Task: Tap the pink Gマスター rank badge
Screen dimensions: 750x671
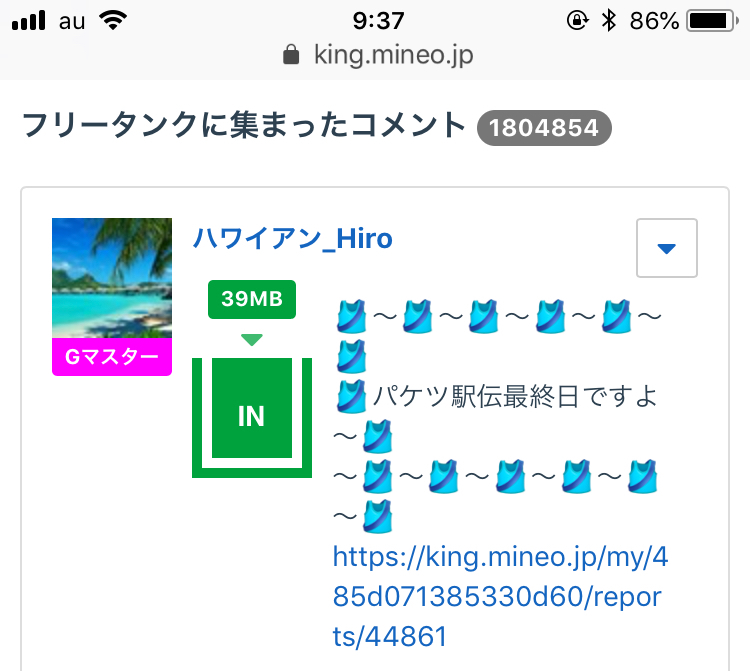Action: (112, 357)
